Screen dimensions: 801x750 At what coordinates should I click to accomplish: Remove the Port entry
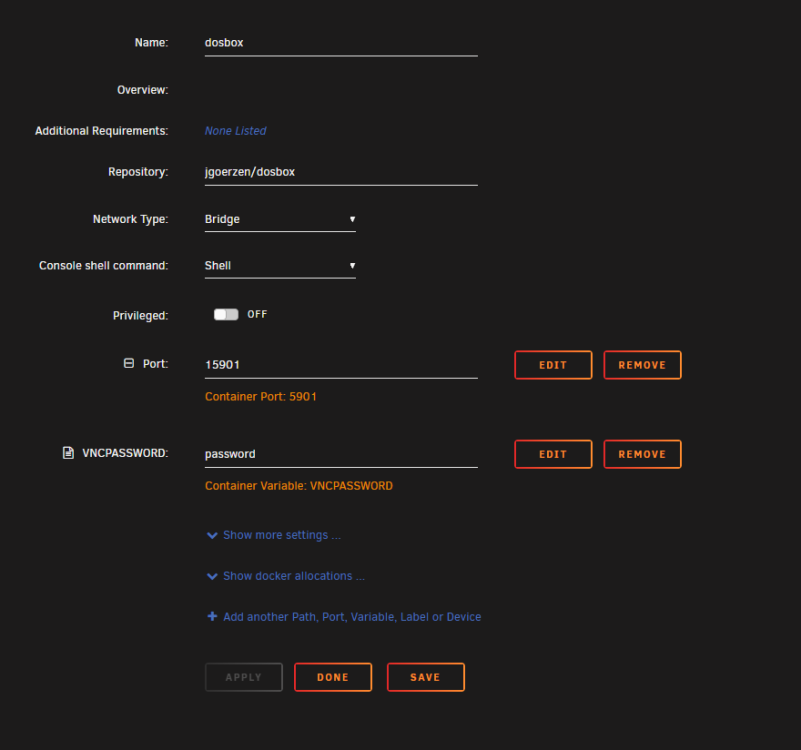point(642,365)
